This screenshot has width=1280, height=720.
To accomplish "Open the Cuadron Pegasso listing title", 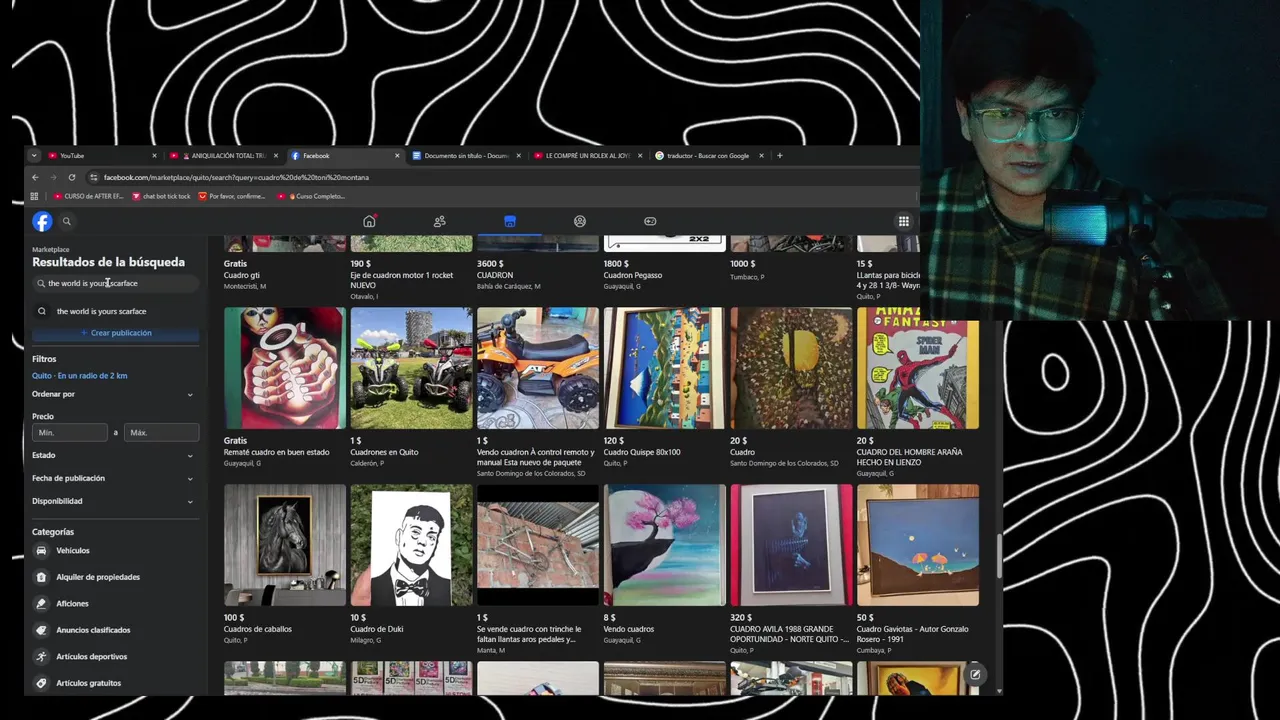I will (633, 275).
